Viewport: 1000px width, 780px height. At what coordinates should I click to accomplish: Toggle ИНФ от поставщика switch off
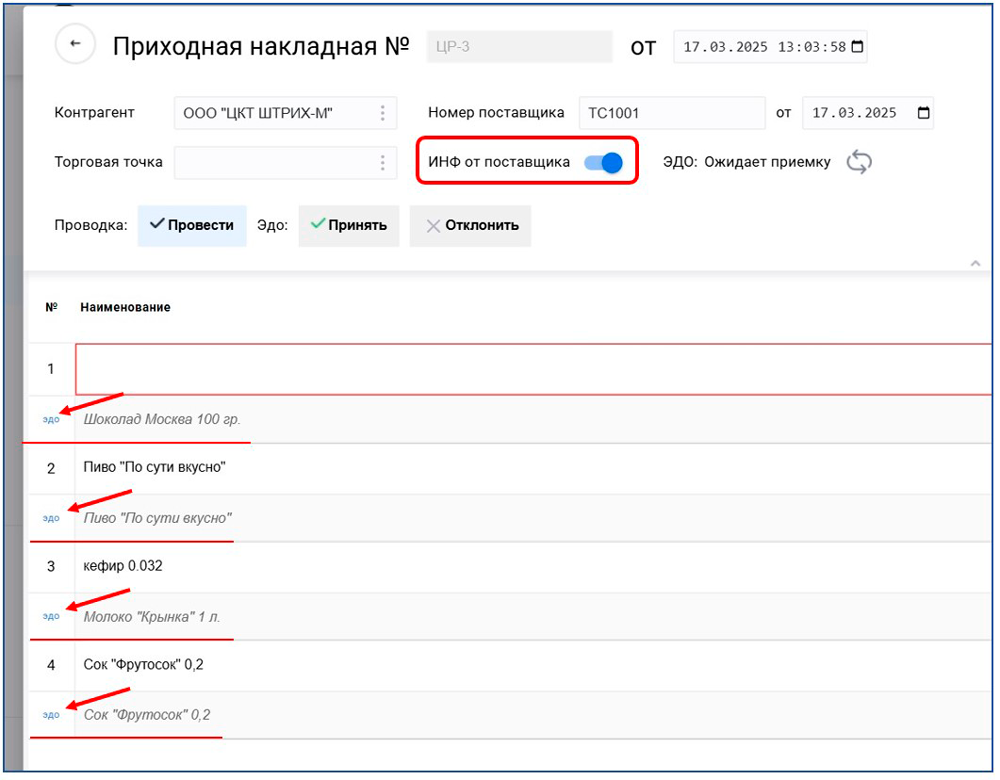pyautogui.click(x=604, y=163)
